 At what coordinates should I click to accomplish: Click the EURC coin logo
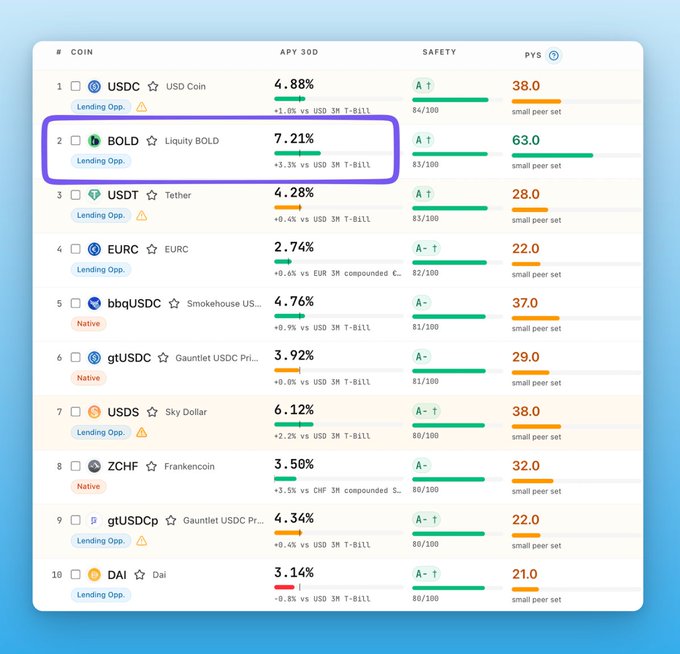coord(94,249)
